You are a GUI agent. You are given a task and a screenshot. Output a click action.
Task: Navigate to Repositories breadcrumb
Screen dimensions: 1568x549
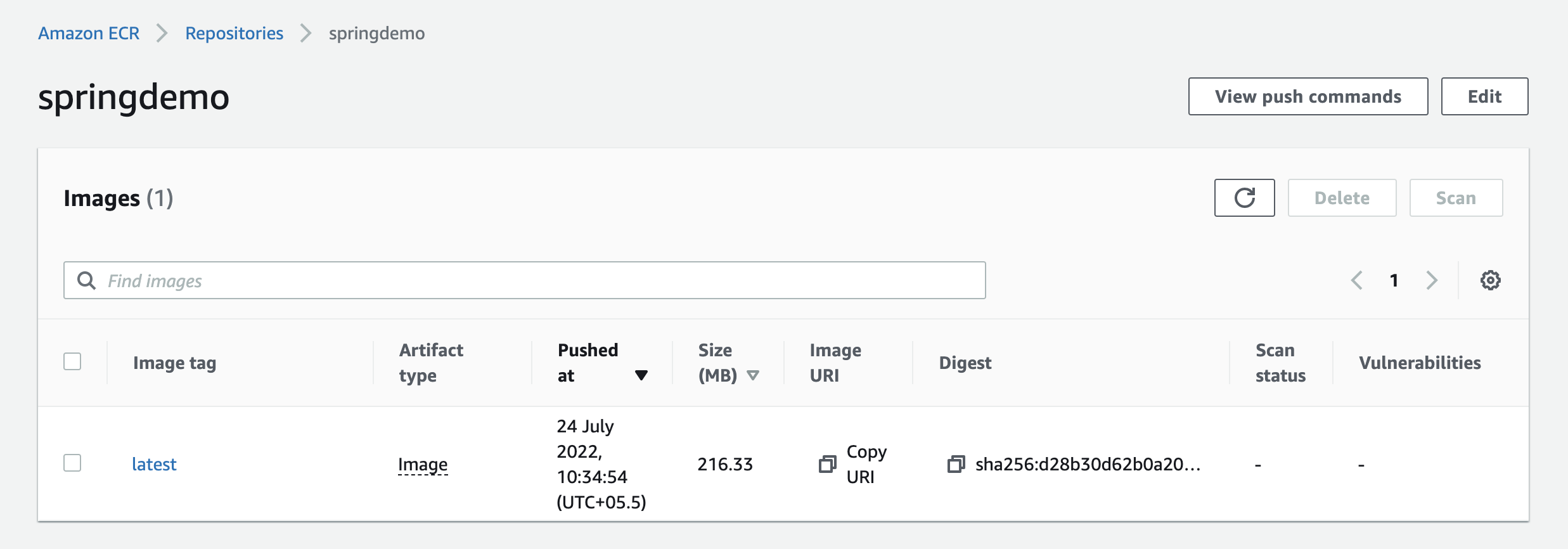[234, 33]
